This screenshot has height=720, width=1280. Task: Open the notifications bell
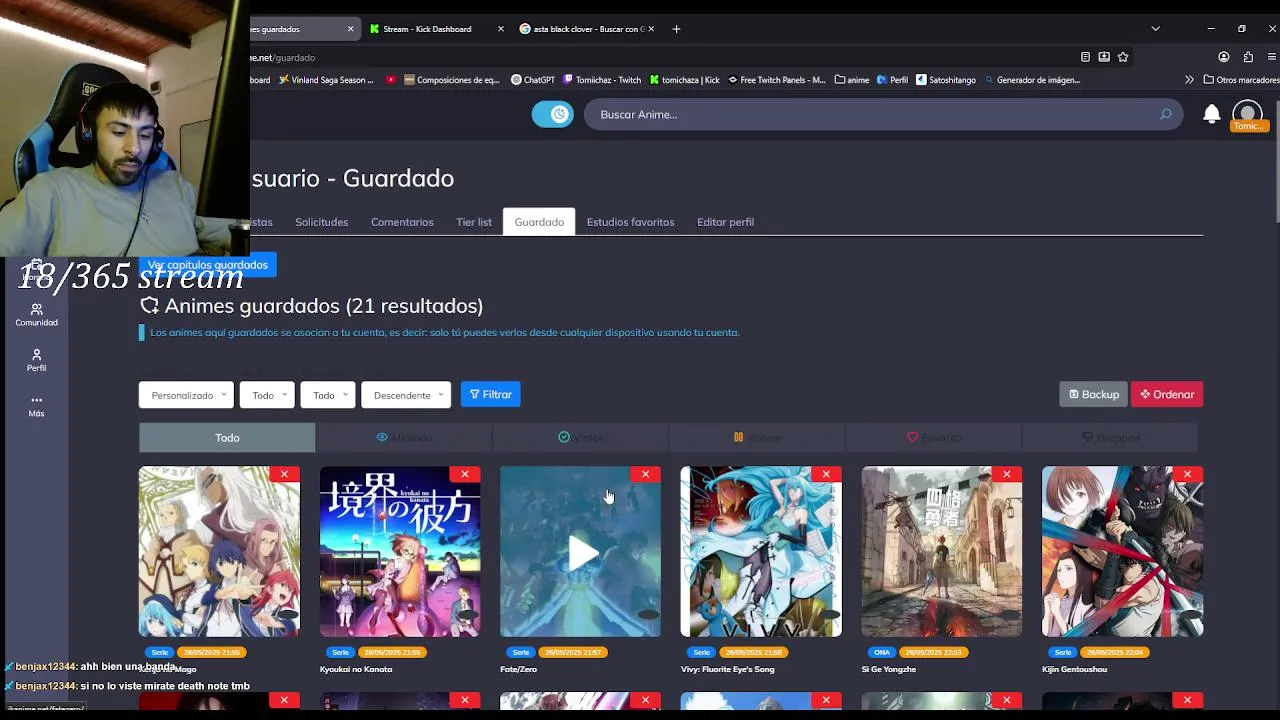tap(1211, 114)
